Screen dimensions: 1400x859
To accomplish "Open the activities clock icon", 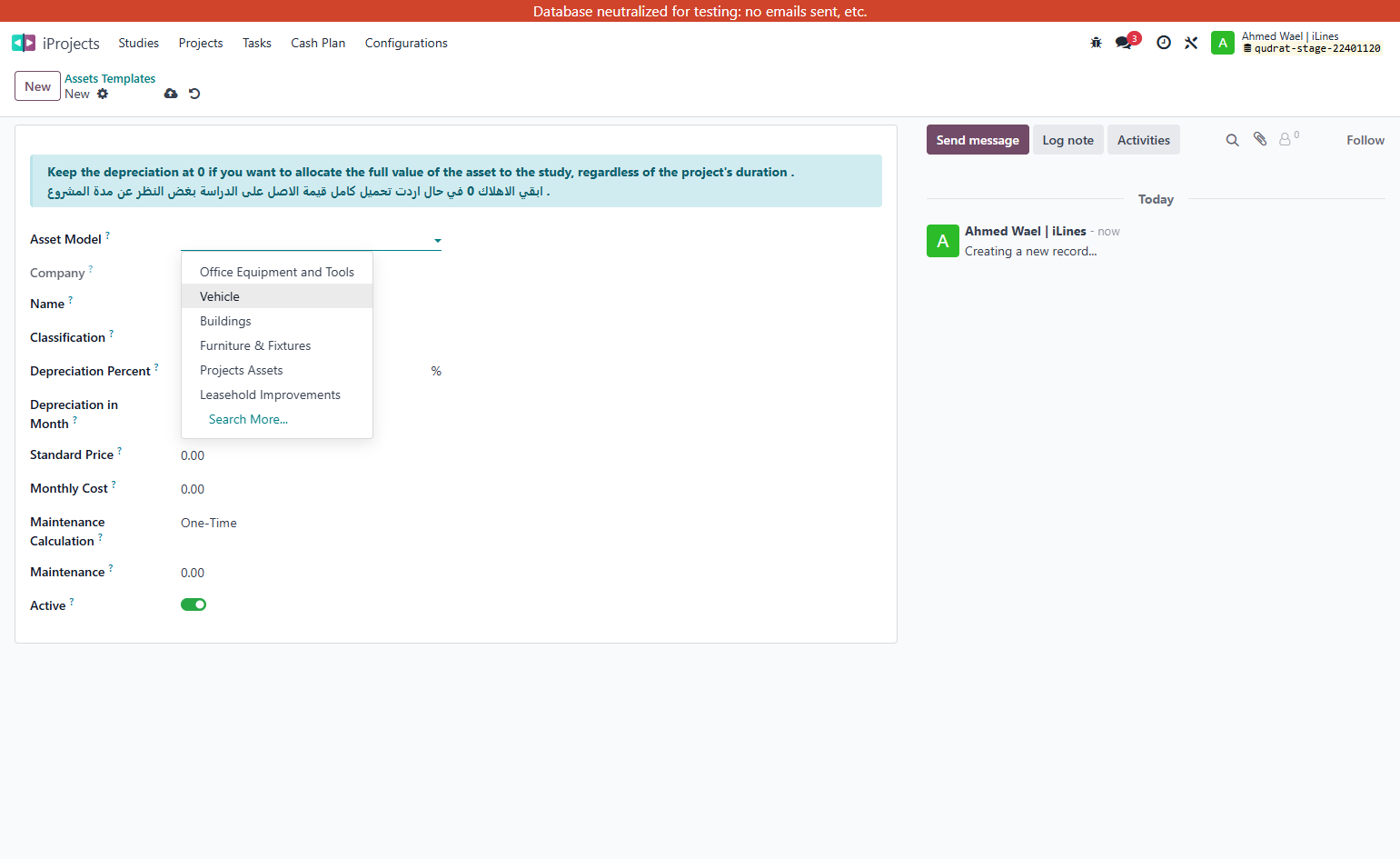I will pos(1164,43).
